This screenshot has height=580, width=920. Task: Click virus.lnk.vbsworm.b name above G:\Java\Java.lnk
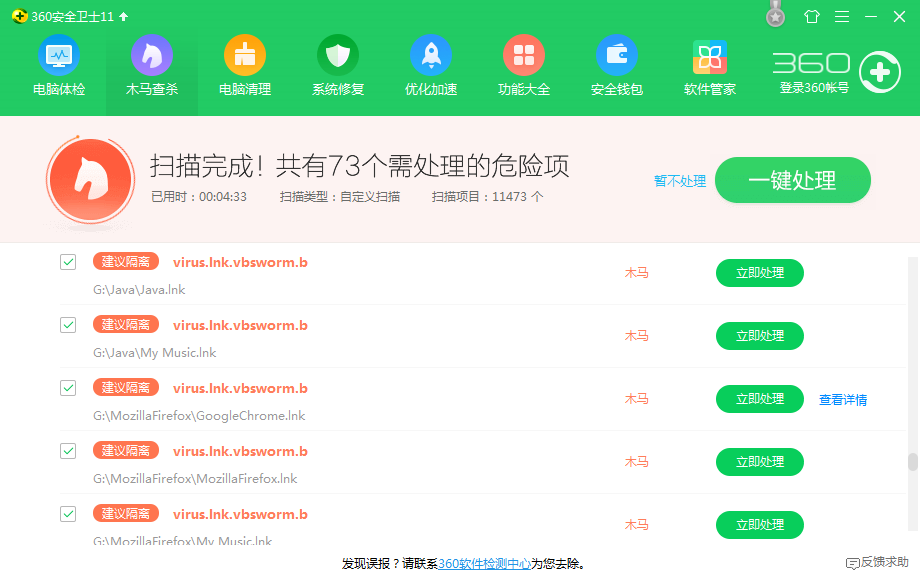point(240,262)
